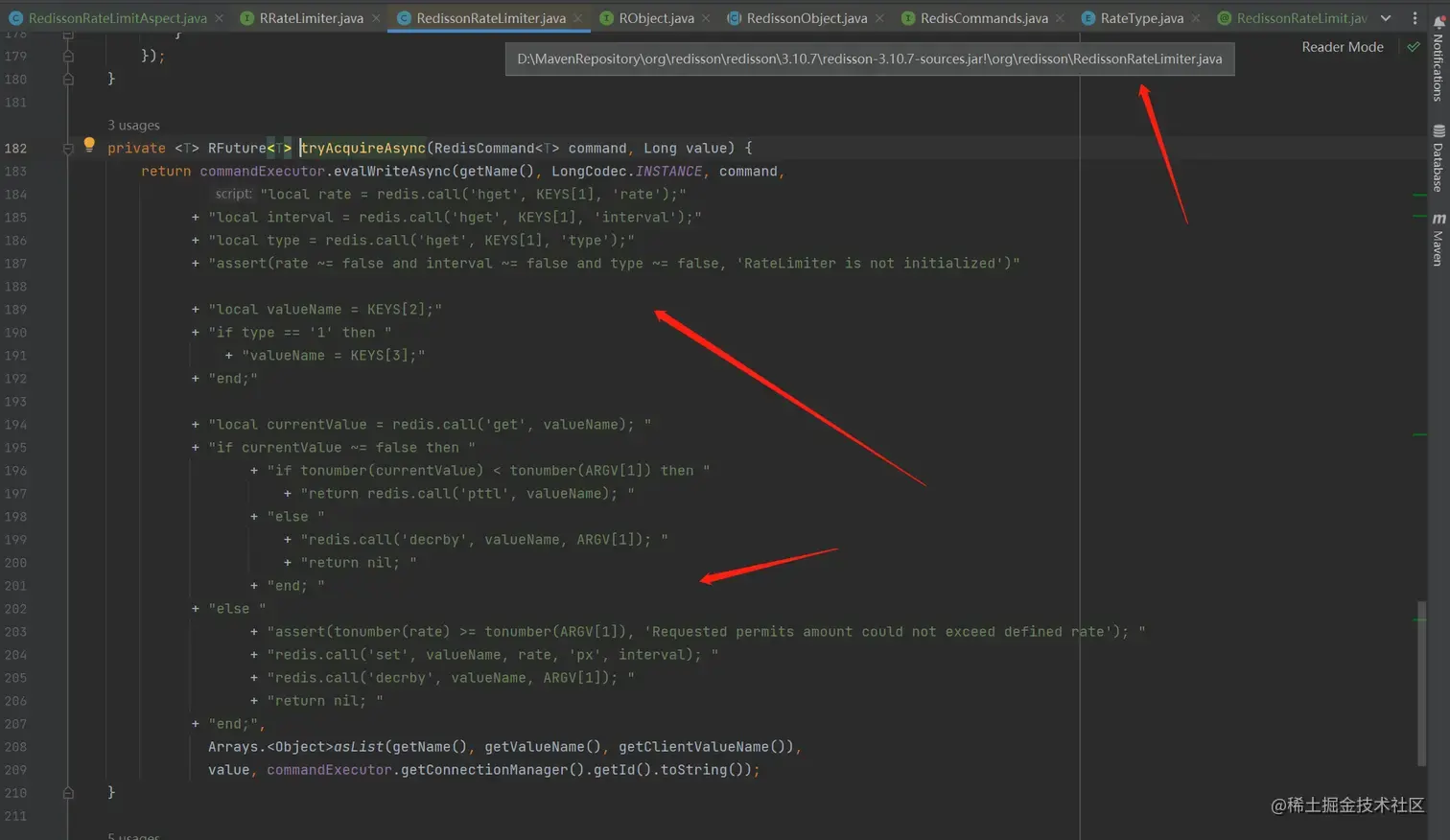Screen dimensions: 1450x840
Task: Click the intention lightbulb on line 182
Action: point(89,145)
